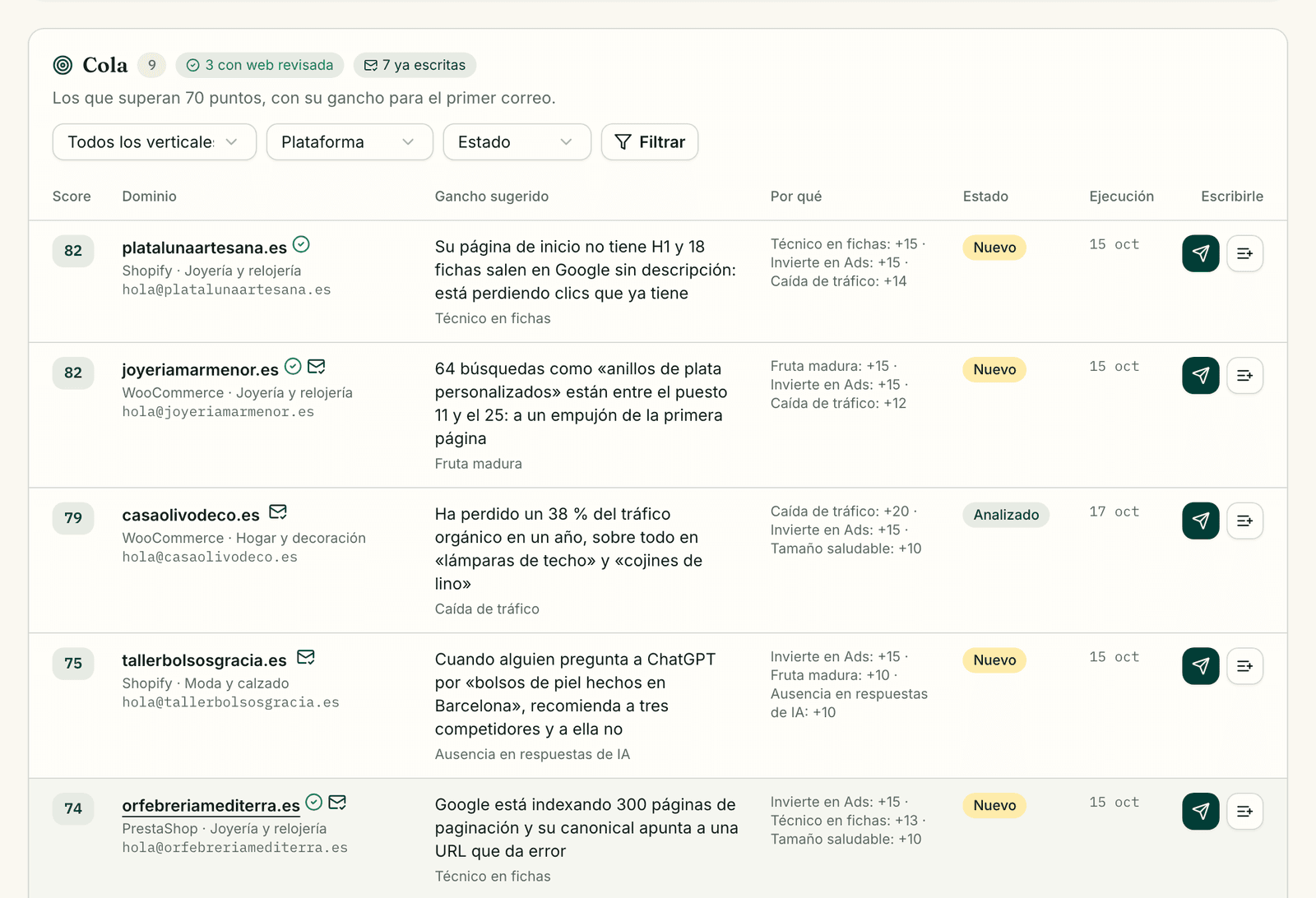
Task: Click written-mail icon beside casaolivodeco.es
Action: tap(278, 511)
